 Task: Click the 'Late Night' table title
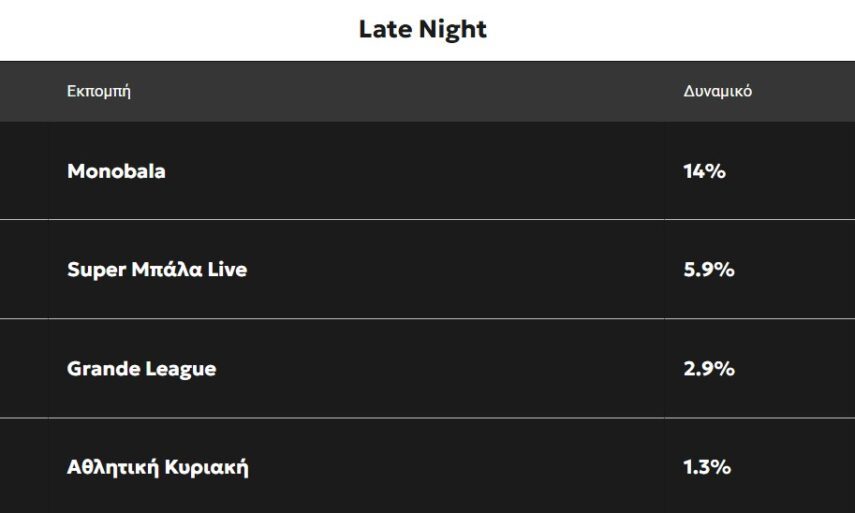[422, 30]
